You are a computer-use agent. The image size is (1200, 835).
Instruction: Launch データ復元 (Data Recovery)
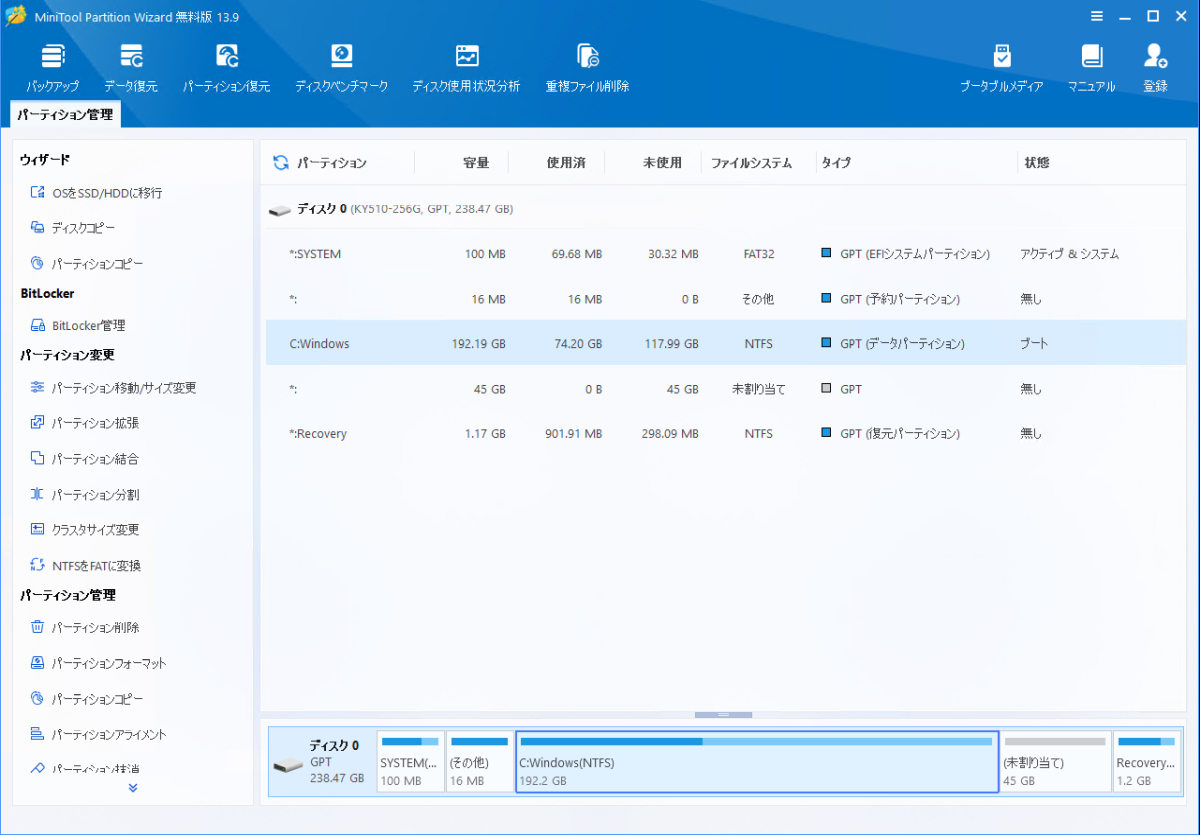131,68
